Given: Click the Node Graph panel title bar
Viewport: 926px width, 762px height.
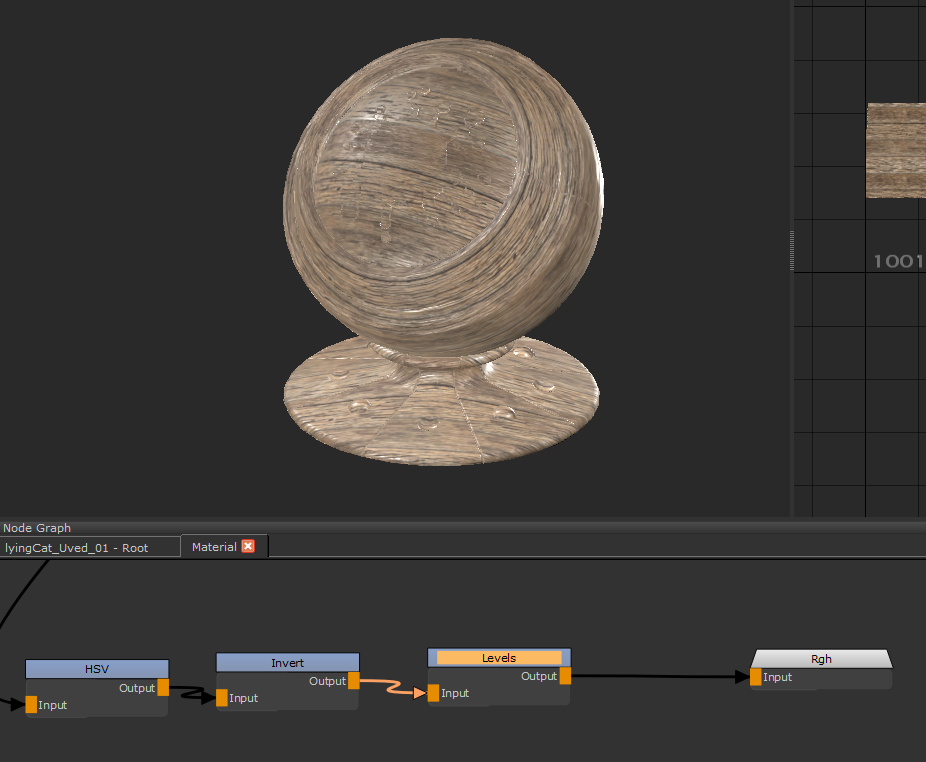Looking at the screenshot, I should 35,527.
